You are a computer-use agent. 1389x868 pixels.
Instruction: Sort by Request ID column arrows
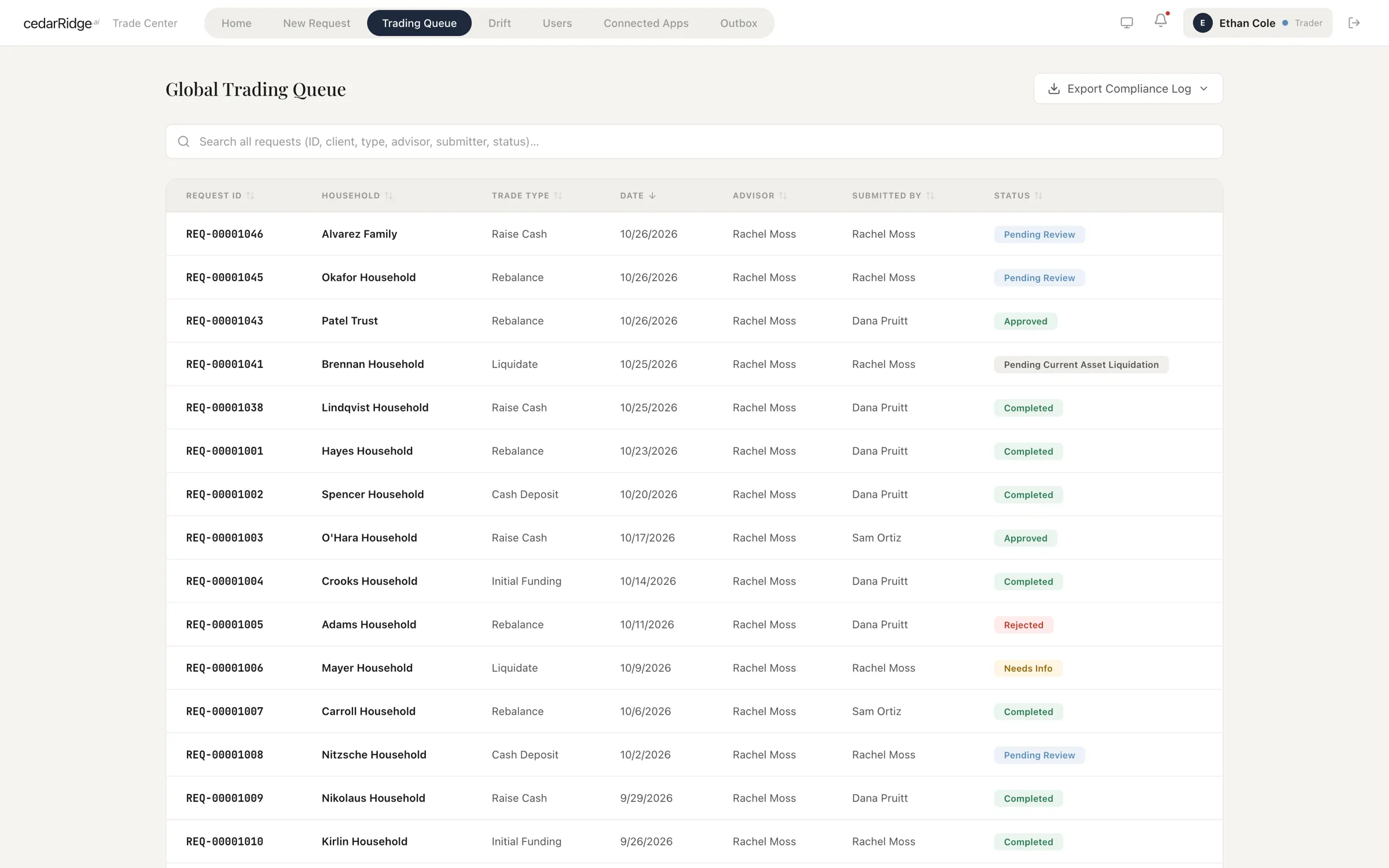(x=250, y=196)
